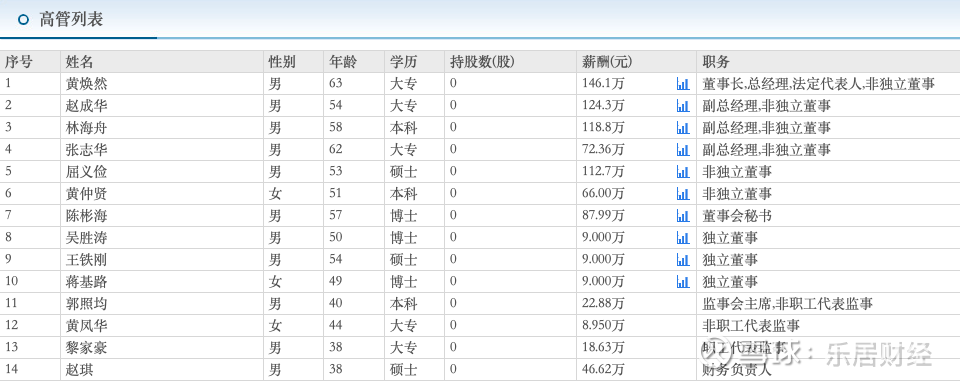
Task: Click the 薪酬(元) column header
Action: coord(607,62)
